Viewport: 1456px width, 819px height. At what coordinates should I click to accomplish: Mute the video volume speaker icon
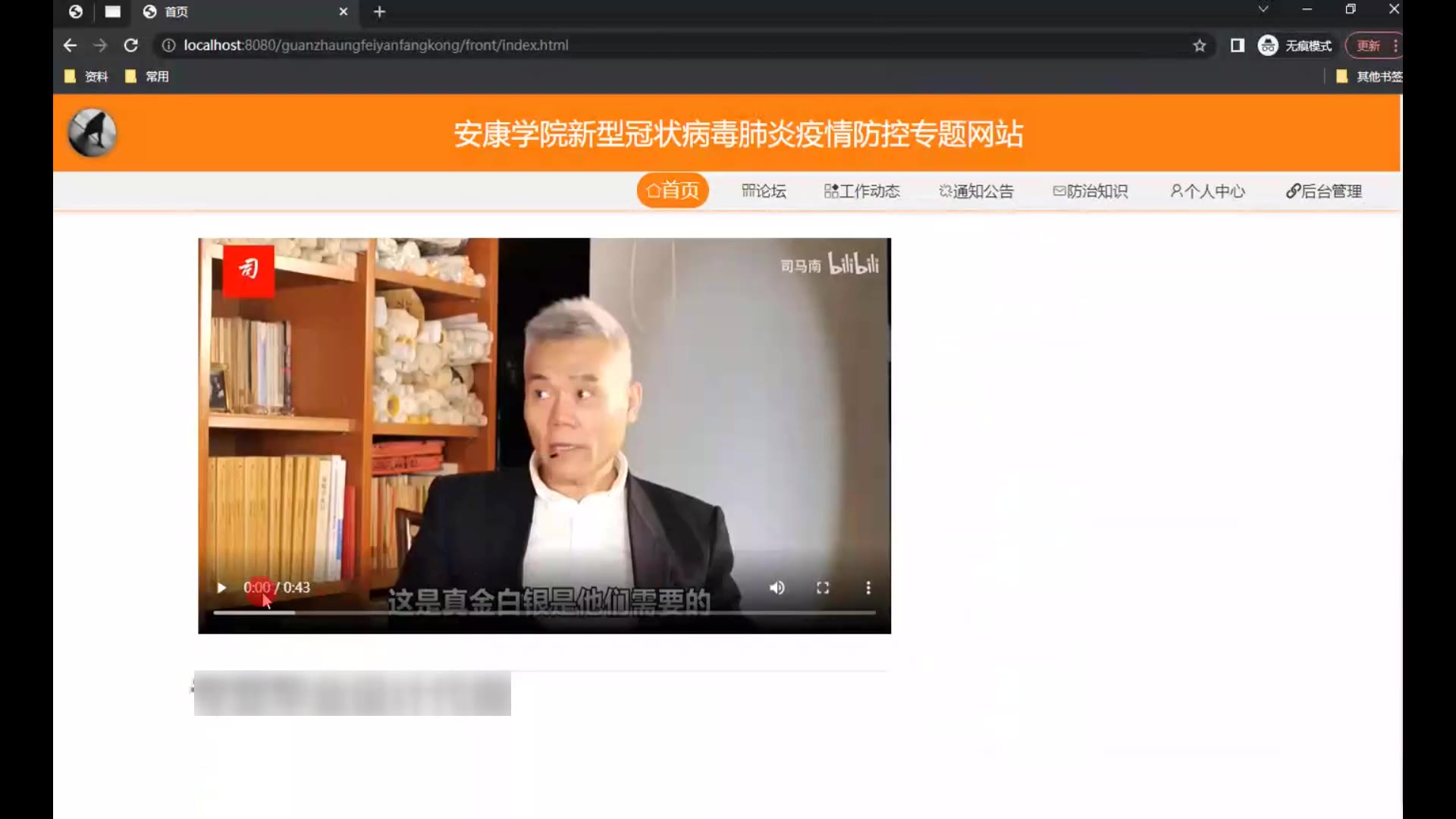(777, 588)
